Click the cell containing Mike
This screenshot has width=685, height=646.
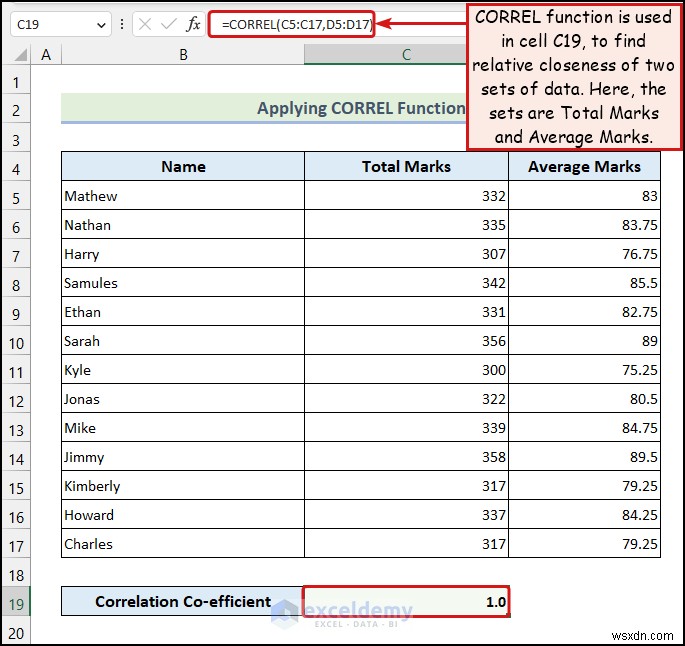point(183,428)
